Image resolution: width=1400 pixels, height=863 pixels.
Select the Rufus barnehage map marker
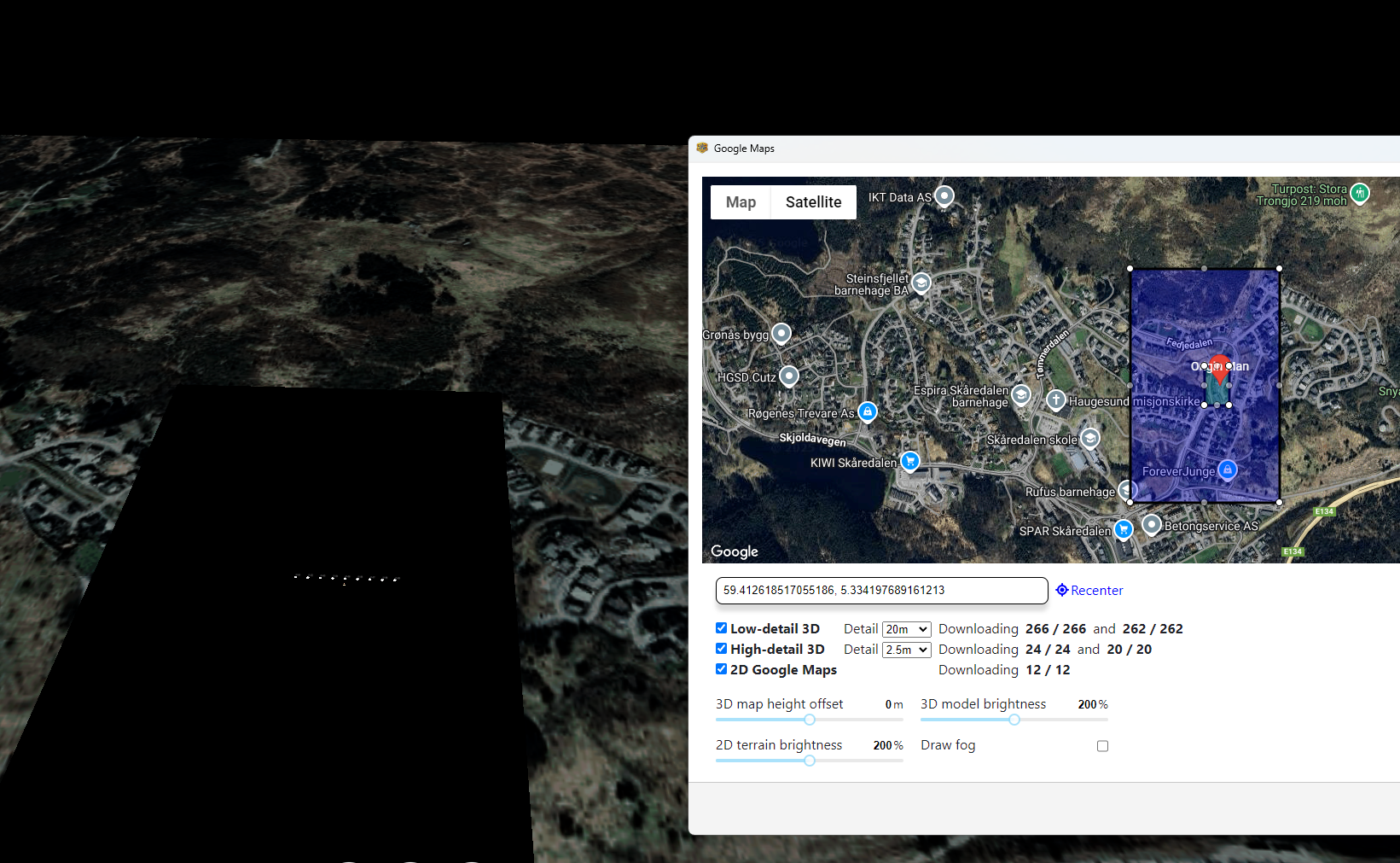coord(1127,490)
